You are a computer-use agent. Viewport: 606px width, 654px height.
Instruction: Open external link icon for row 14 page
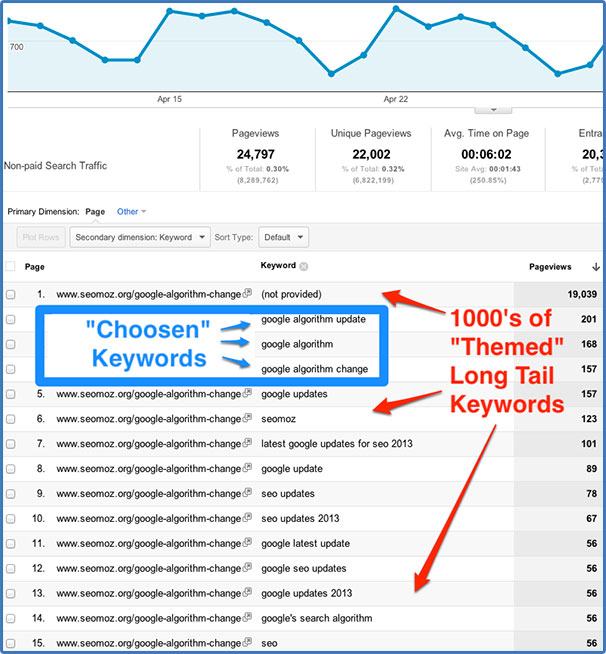(x=246, y=618)
